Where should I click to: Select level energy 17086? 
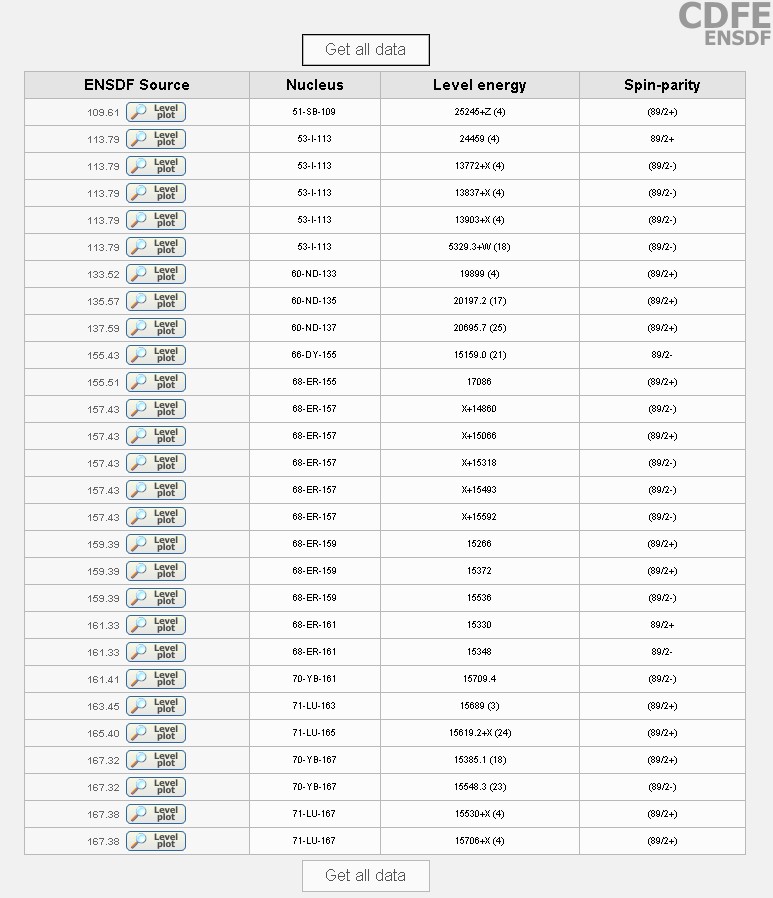click(479, 381)
